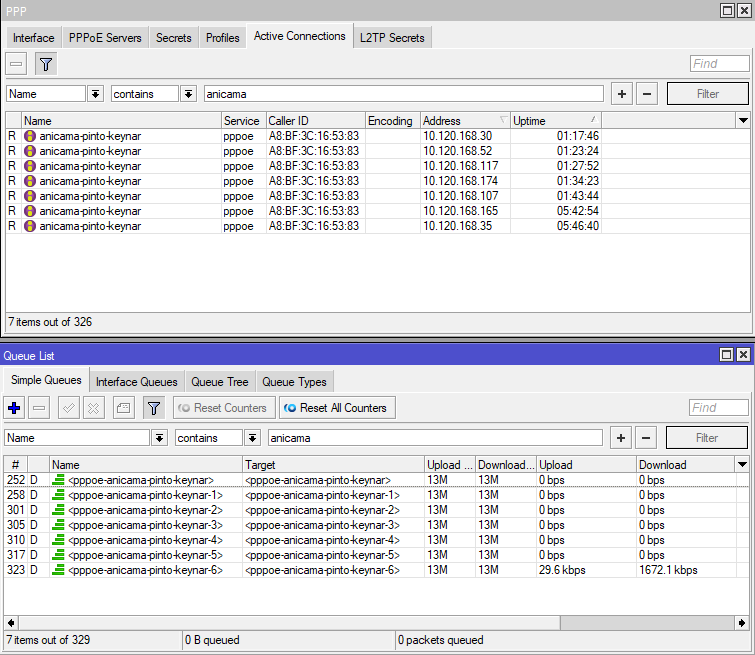This screenshot has height=655, width=755.
Task: Sort Queue table by Target column header
Action: pos(333,464)
